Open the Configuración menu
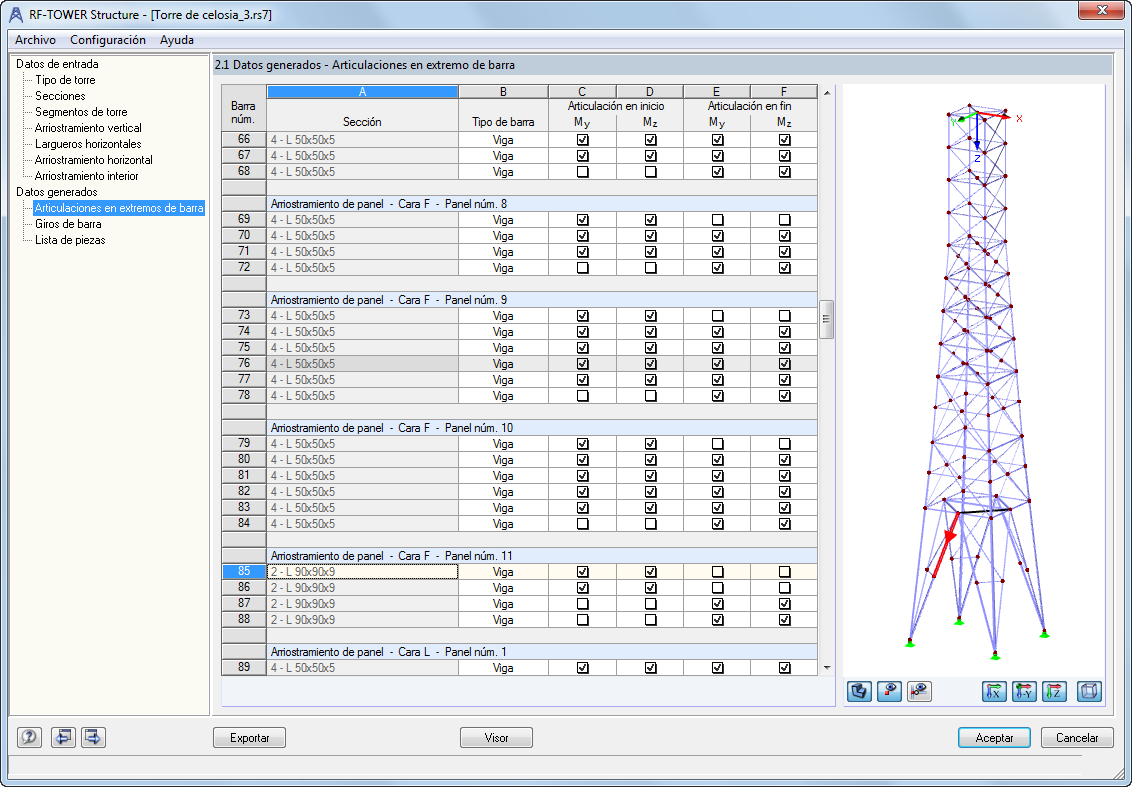This screenshot has height=787, width=1132. click(x=108, y=40)
